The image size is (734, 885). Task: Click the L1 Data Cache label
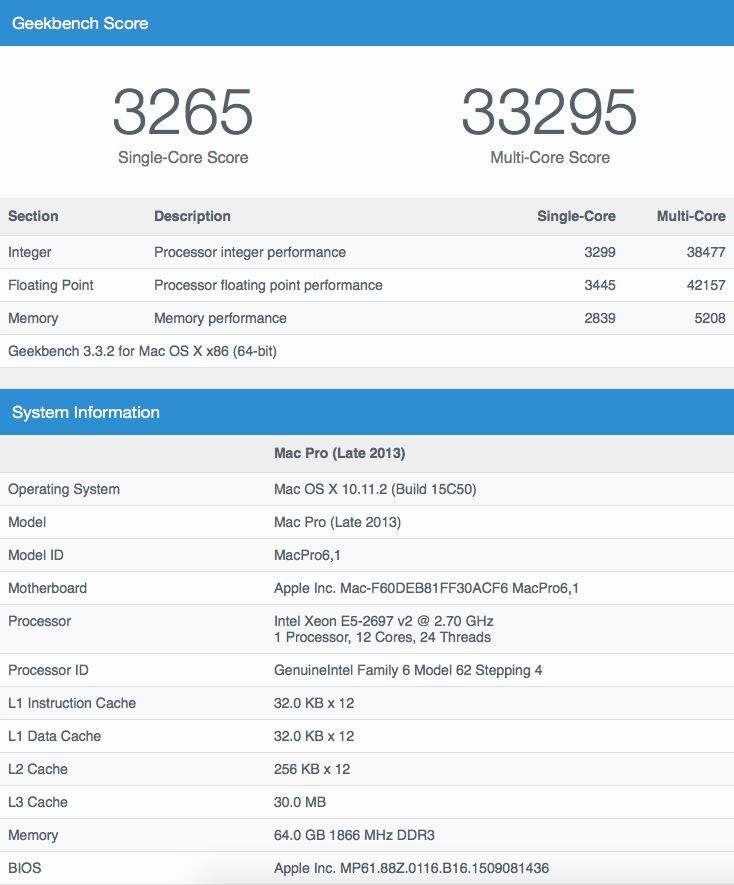pos(55,736)
